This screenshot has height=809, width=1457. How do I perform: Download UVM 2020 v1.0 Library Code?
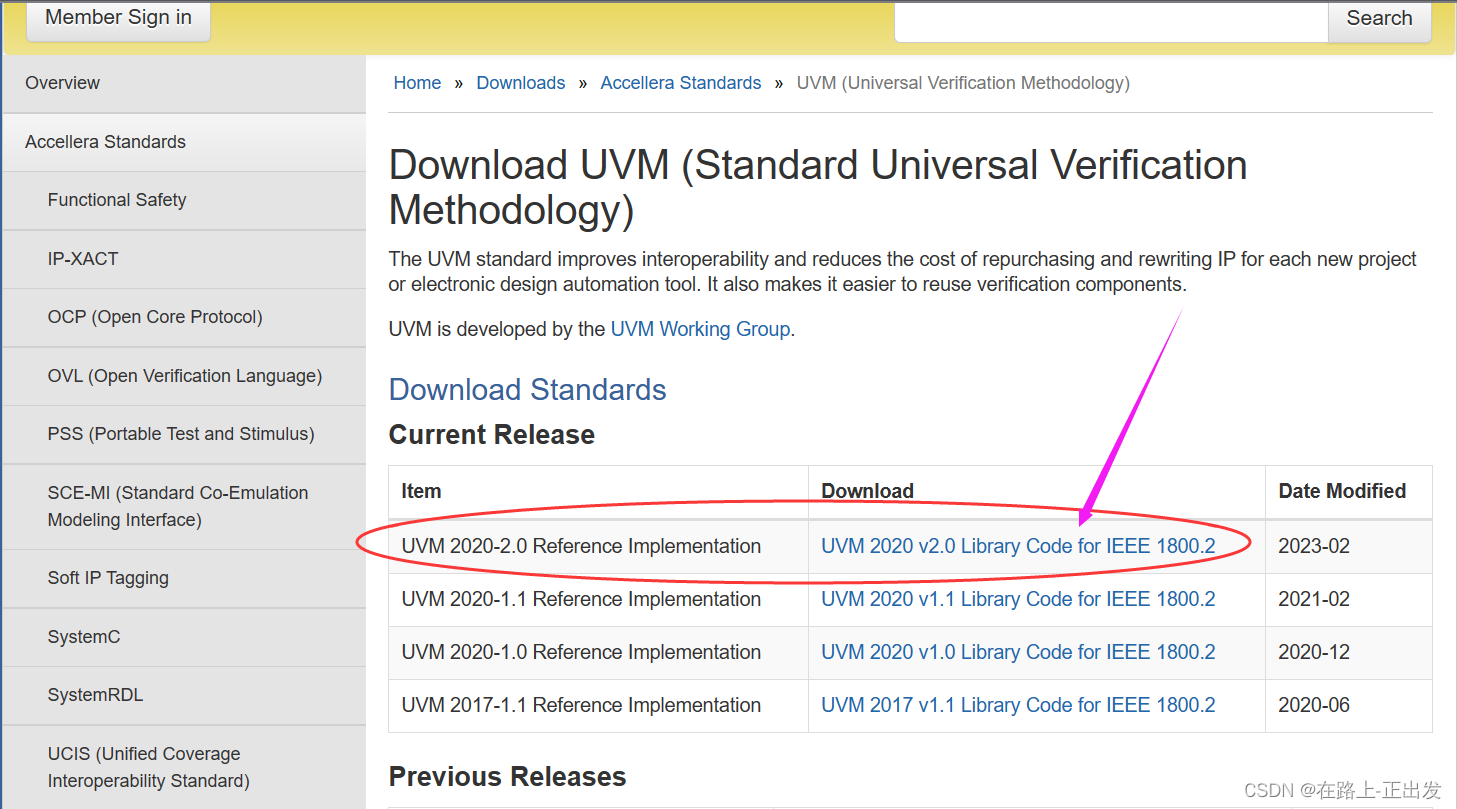click(1018, 652)
